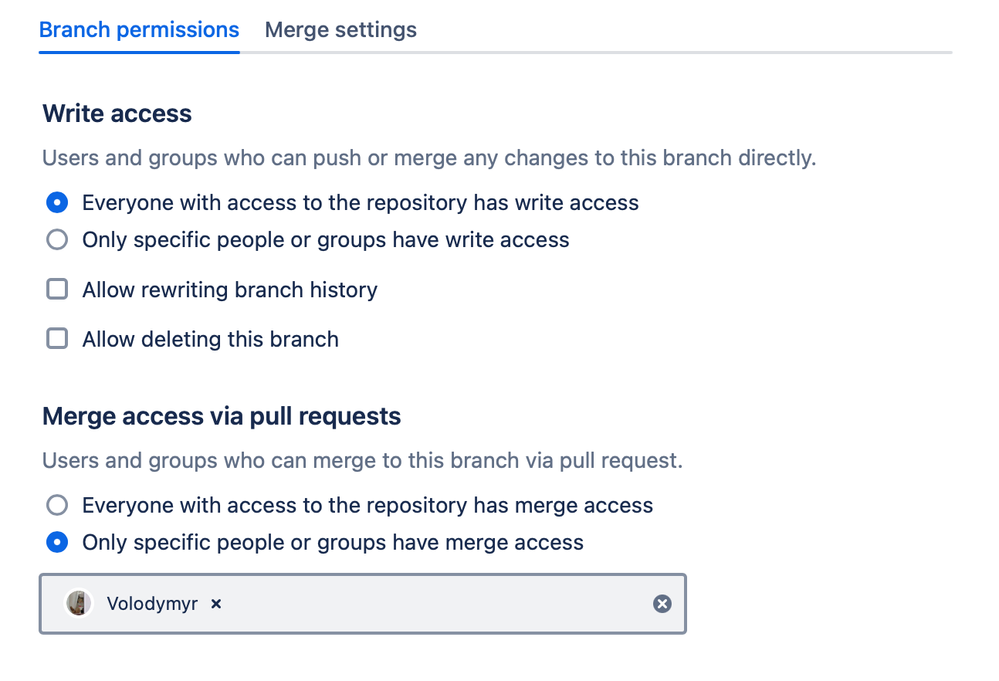
Task: Tick the Allow deleting this branch checkbox
Action: [x=58, y=339]
